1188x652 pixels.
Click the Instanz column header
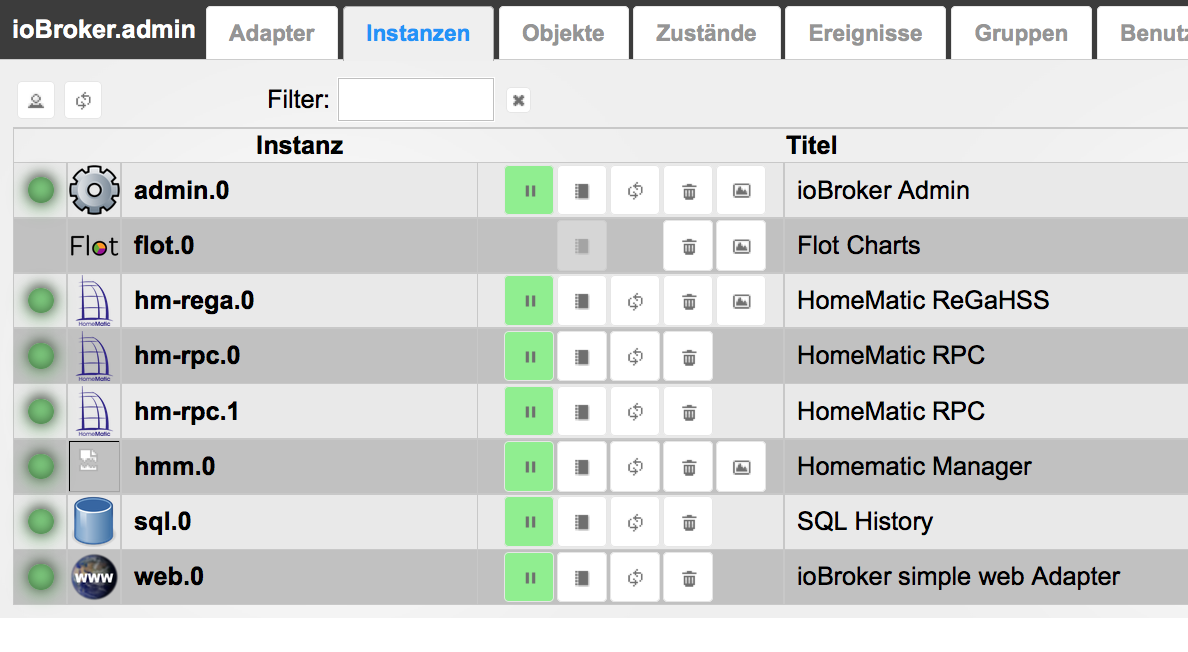point(299,146)
